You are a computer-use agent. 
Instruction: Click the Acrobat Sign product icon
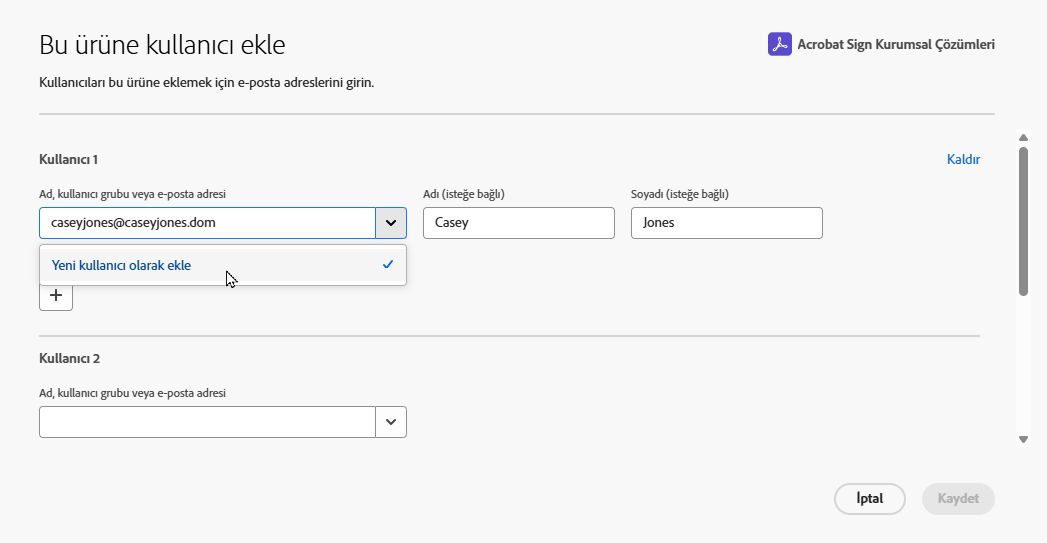pos(780,44)
